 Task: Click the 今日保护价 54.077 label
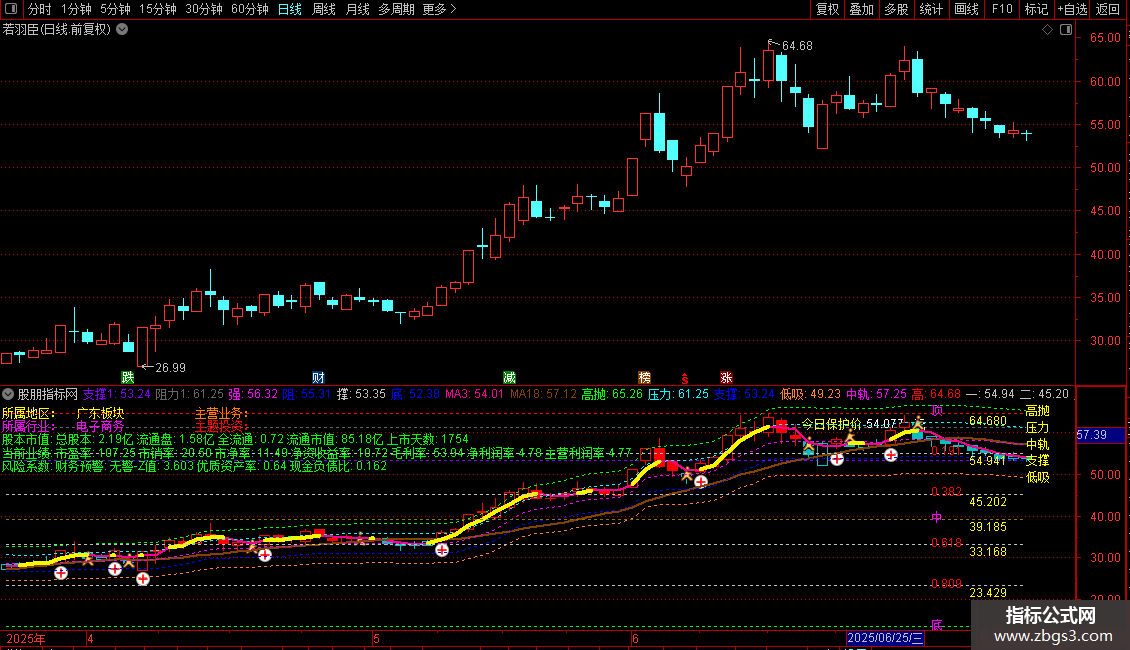pos(853,424)
